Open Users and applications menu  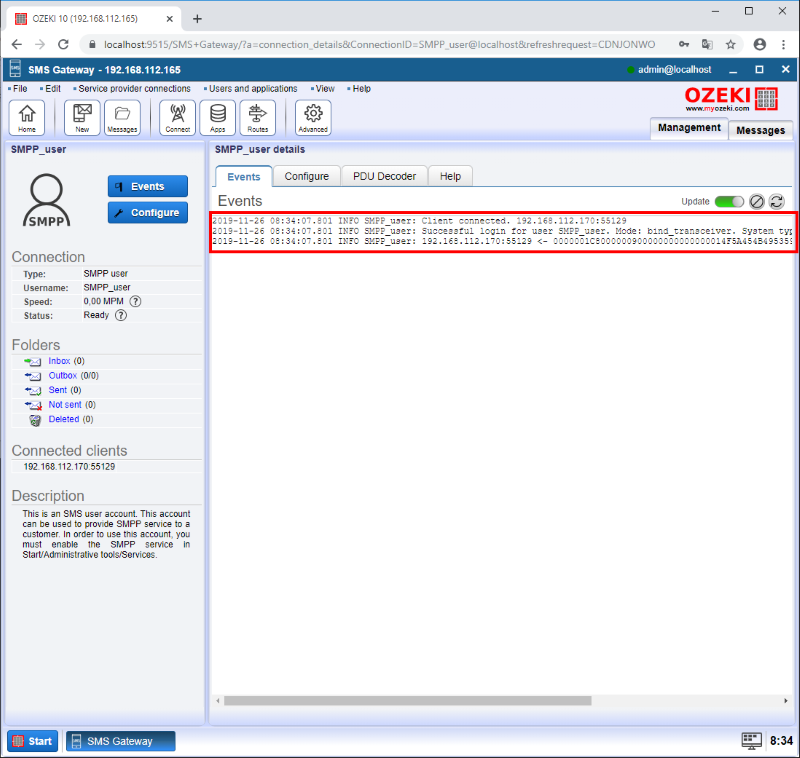pos(253,89)
